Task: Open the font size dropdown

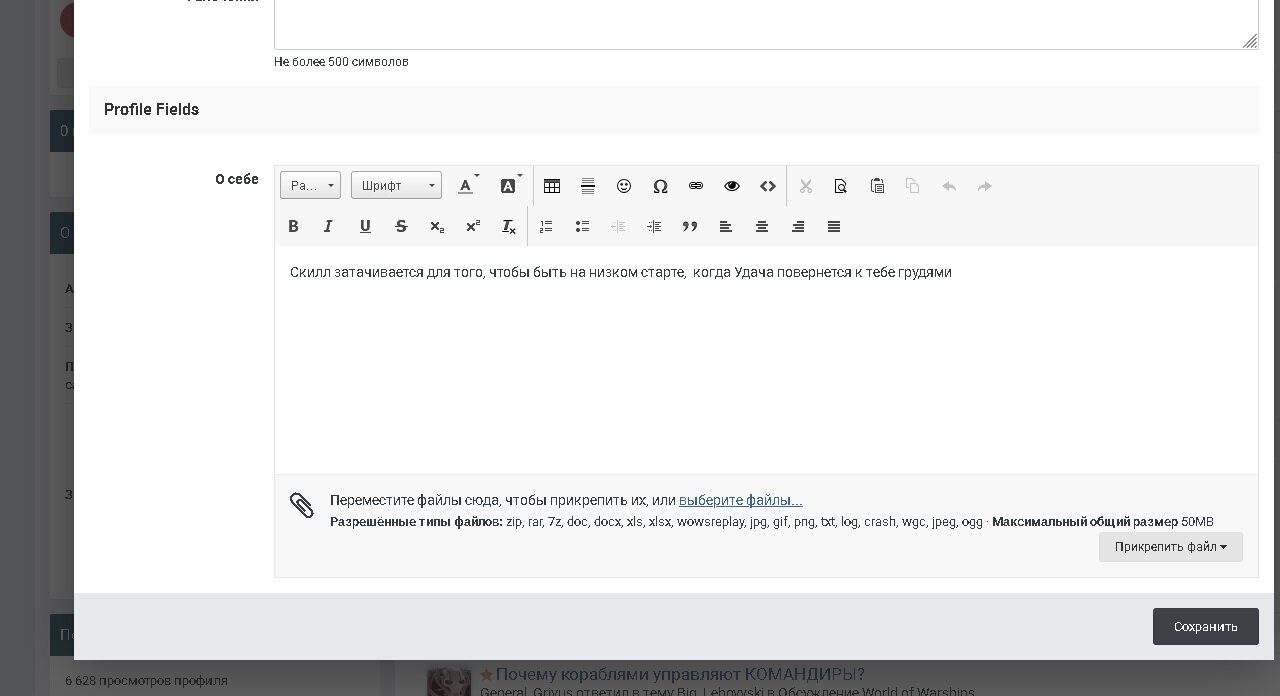Action: [x=310, y=185]
